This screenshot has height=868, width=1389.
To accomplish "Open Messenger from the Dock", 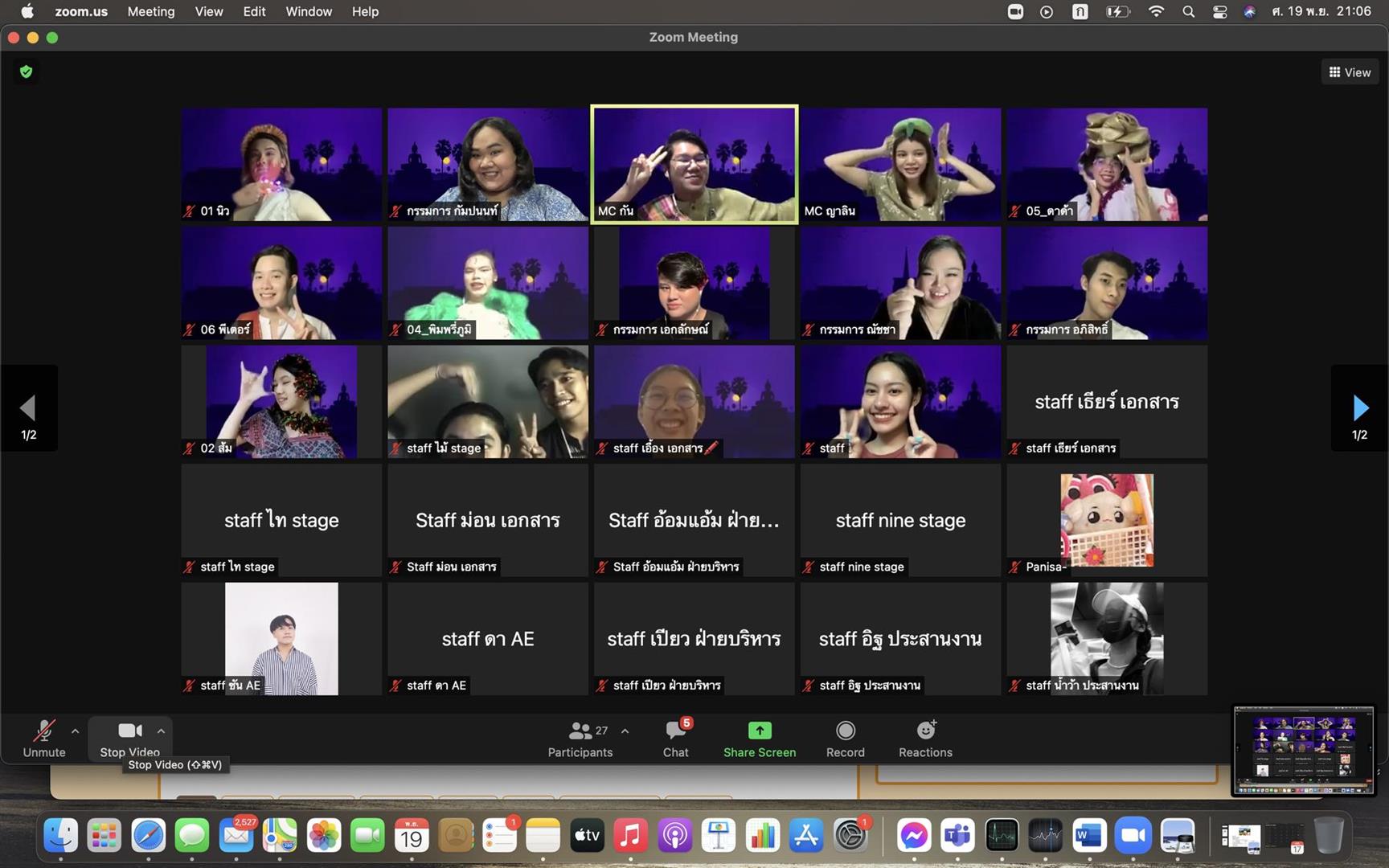I will 914,837.
